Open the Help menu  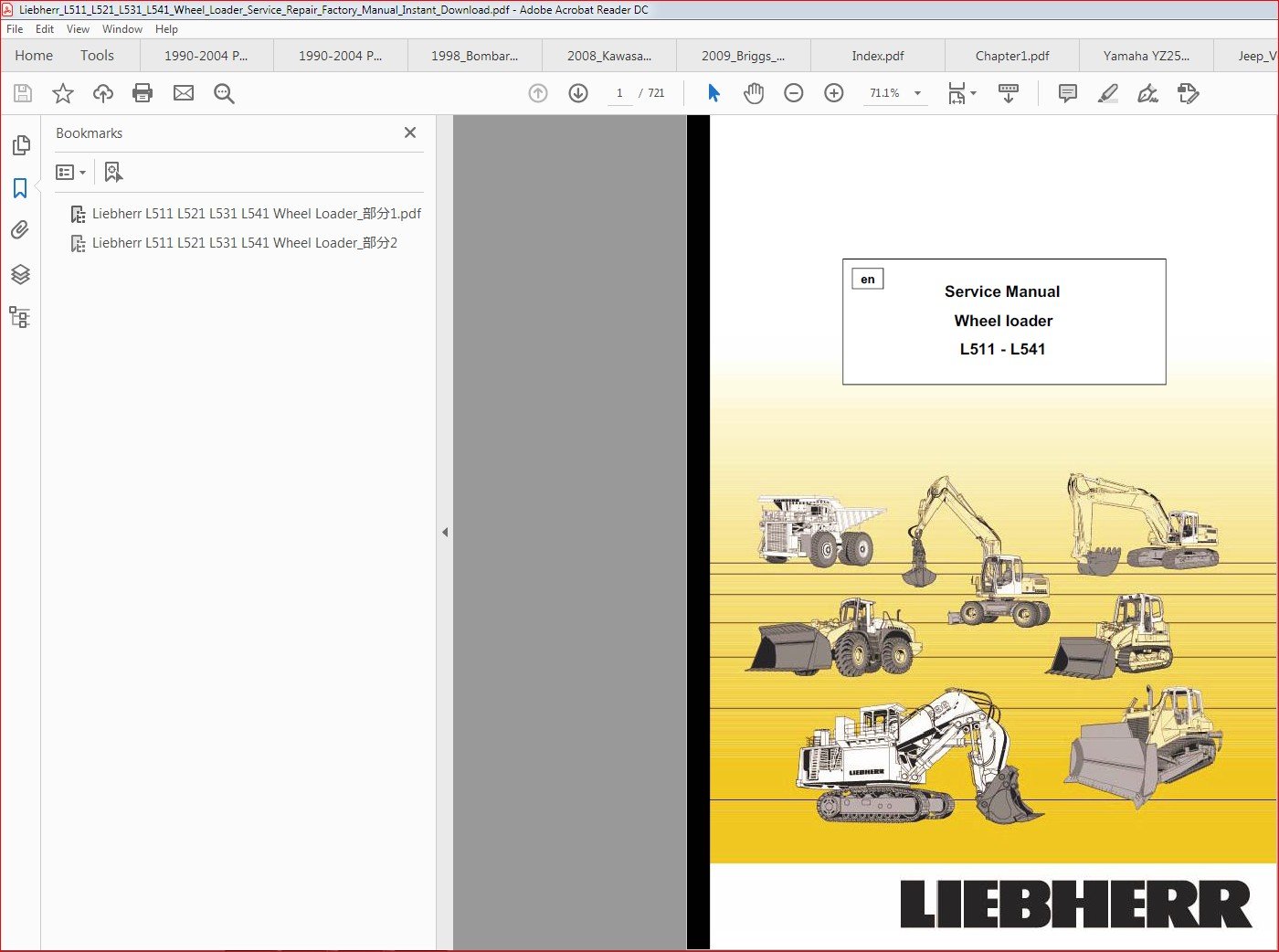(166, 29)
